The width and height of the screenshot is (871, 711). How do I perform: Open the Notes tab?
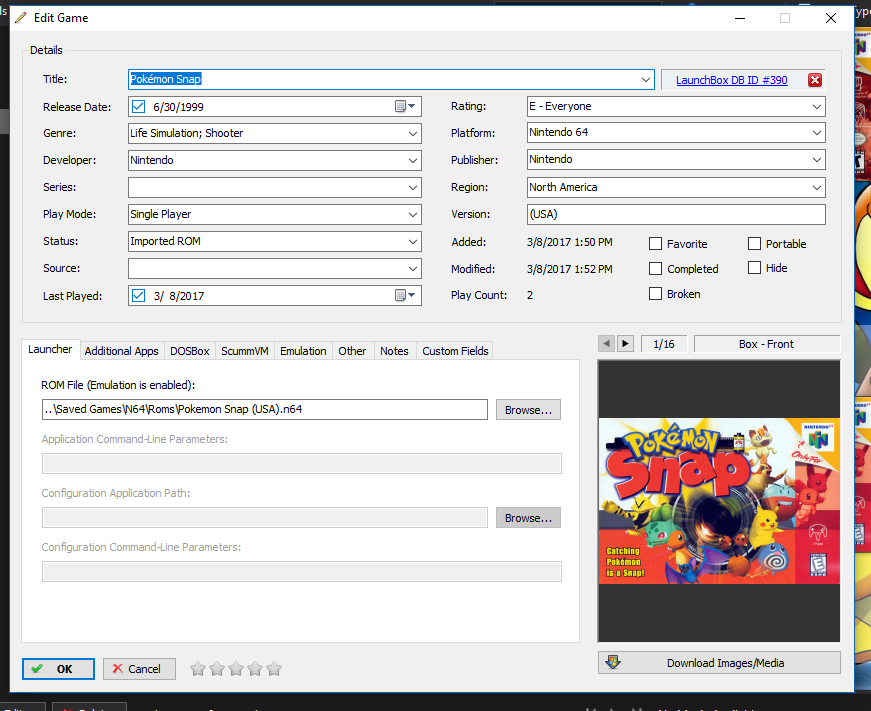394,351
